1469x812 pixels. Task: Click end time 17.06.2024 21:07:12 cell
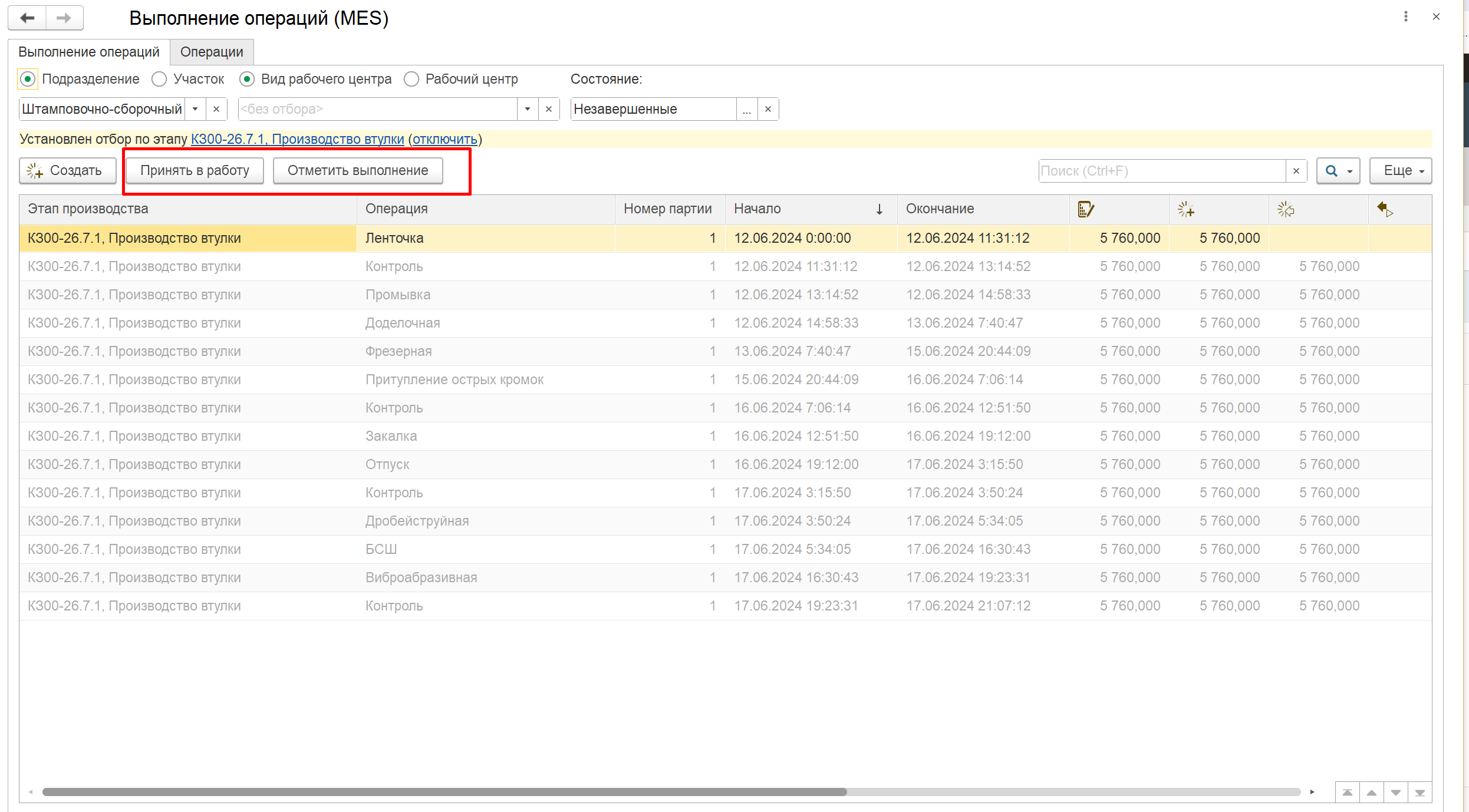tap(983, 606)
